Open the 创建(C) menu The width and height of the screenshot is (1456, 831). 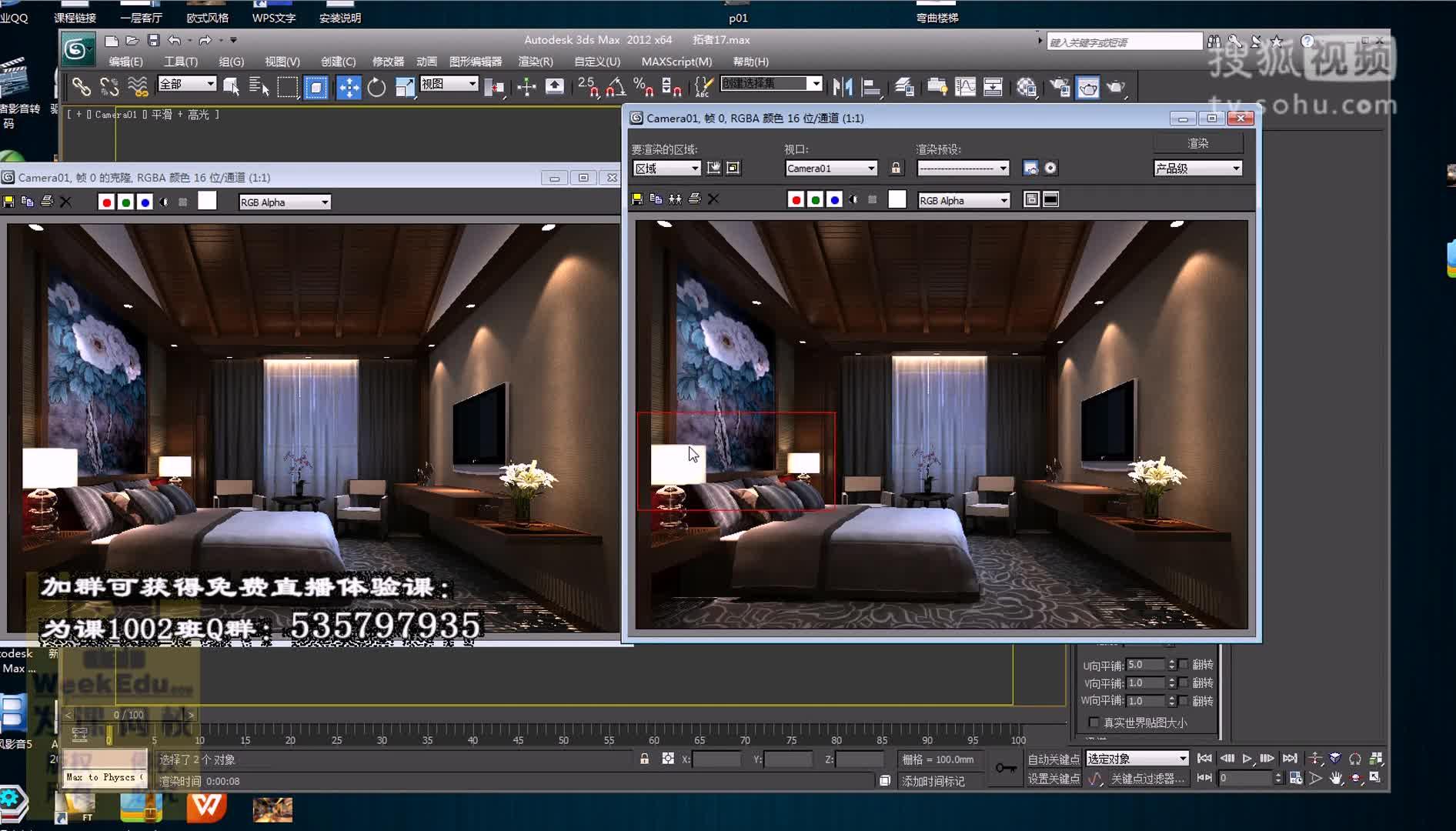[x=338, y=62]
